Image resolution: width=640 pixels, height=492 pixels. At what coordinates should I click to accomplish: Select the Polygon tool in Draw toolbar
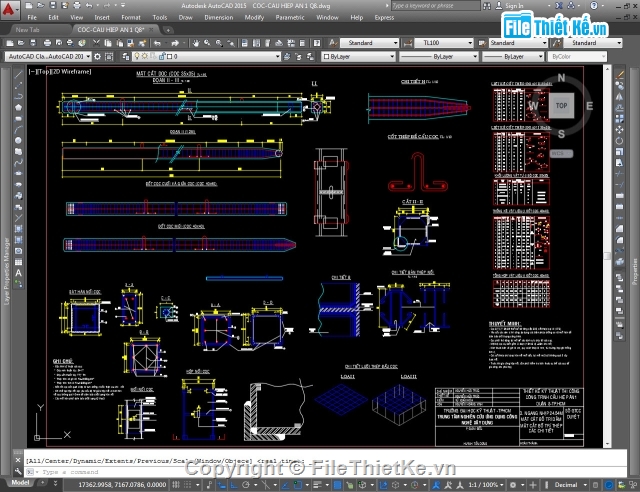(18, 107)
